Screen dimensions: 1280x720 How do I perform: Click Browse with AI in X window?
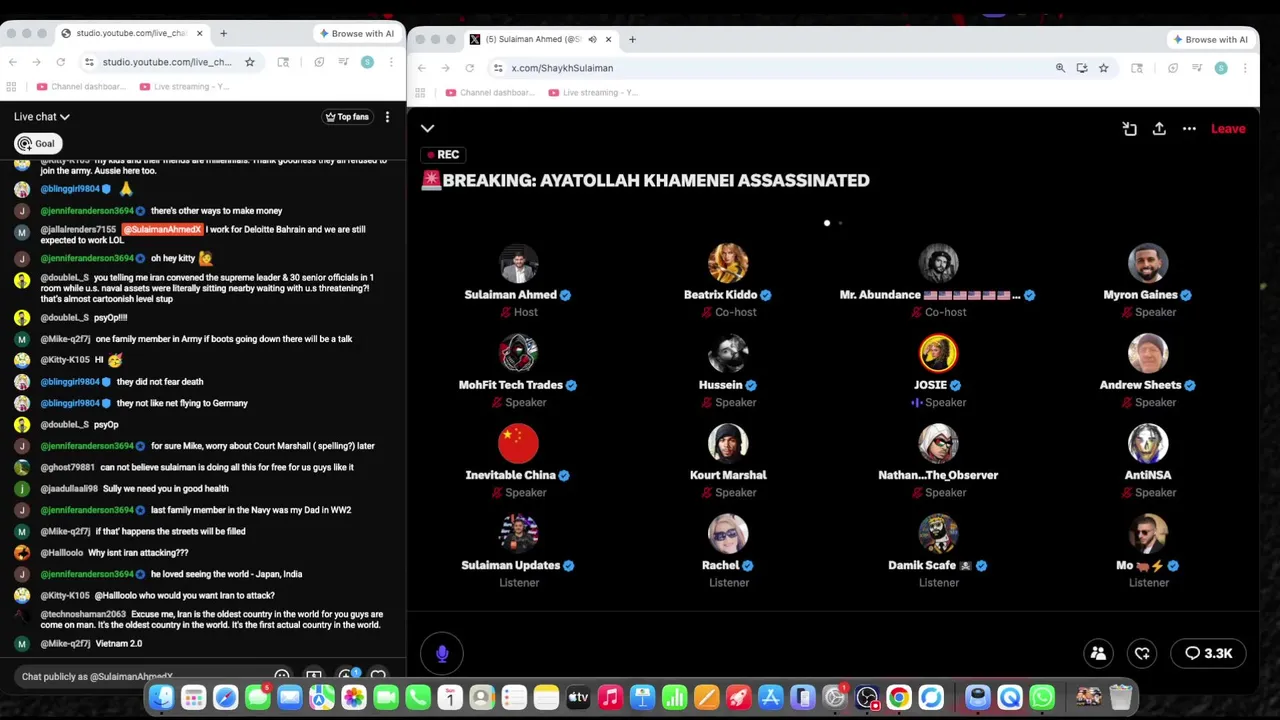pyautogui.click(x=1210, y=39)
